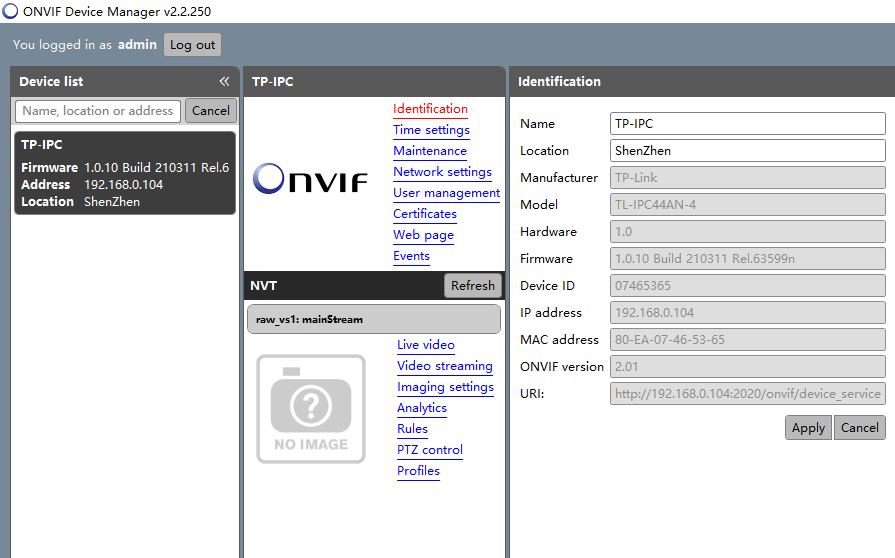Image resolution: width=895 pixels, height=558 pixels.
Task: Open Time settings
Action: pyautogui.click(x=432, y=130)
